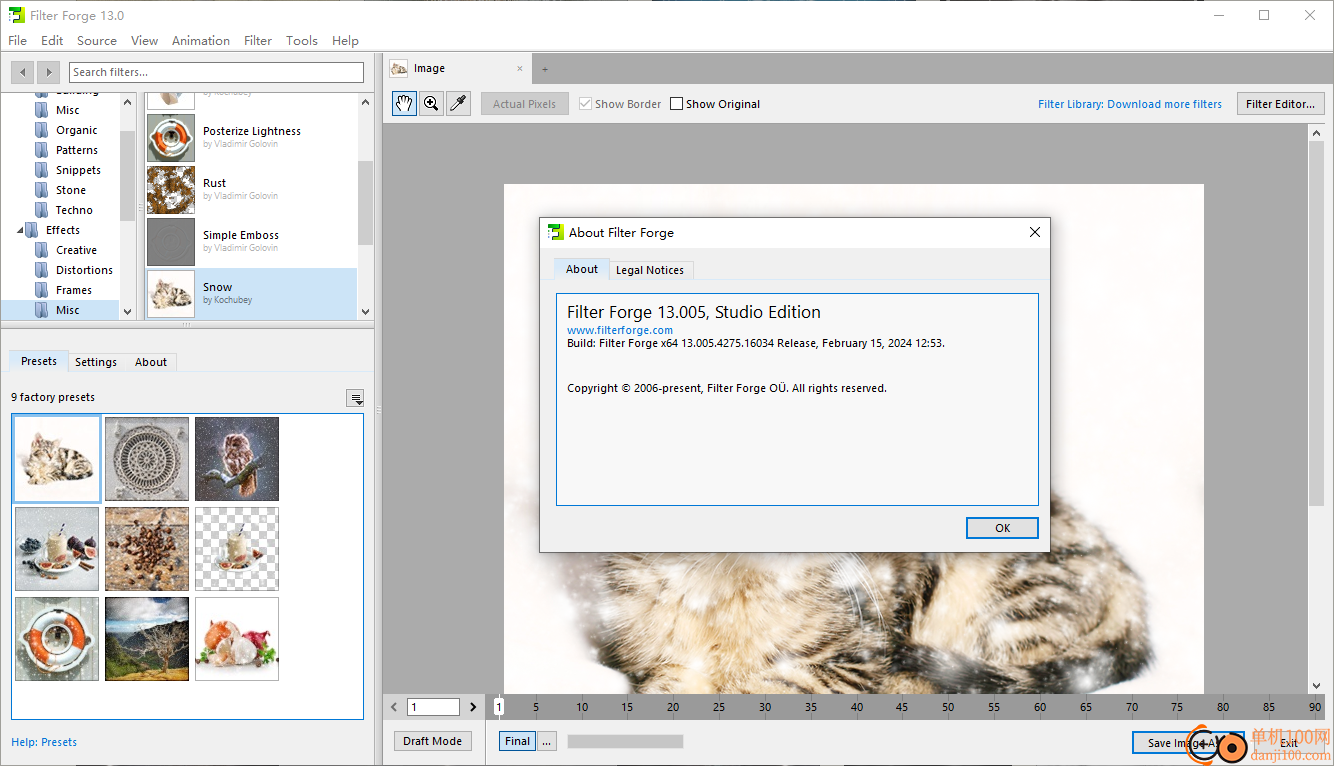Go to next frame arrow

[473, 707]
